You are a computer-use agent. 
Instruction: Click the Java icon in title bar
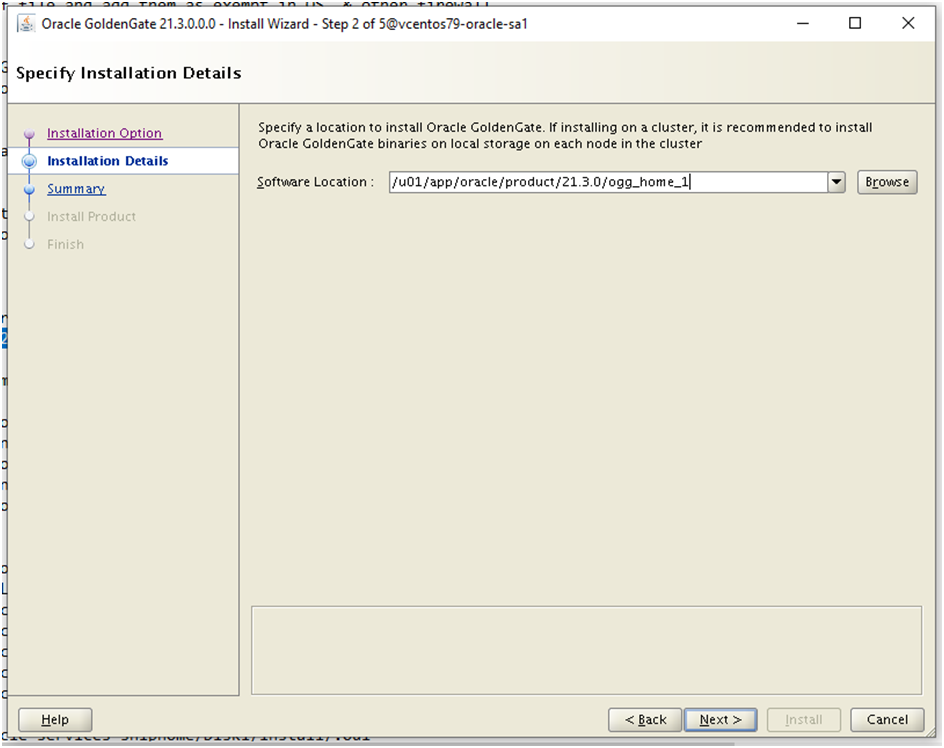point(26,24)
